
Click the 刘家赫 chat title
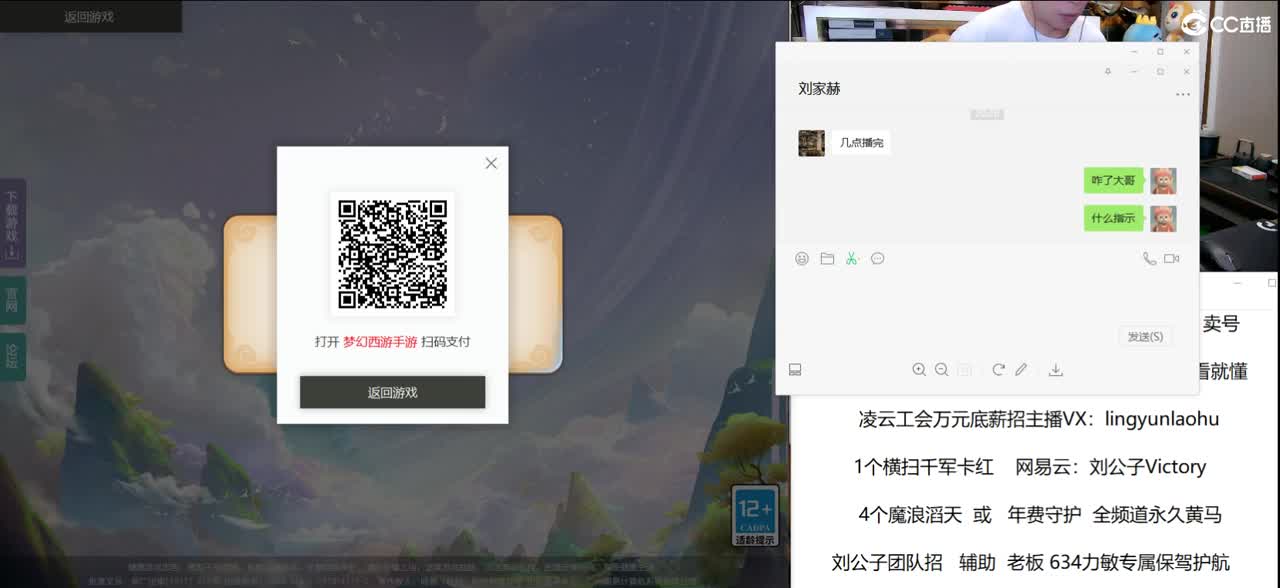[819, 89]
